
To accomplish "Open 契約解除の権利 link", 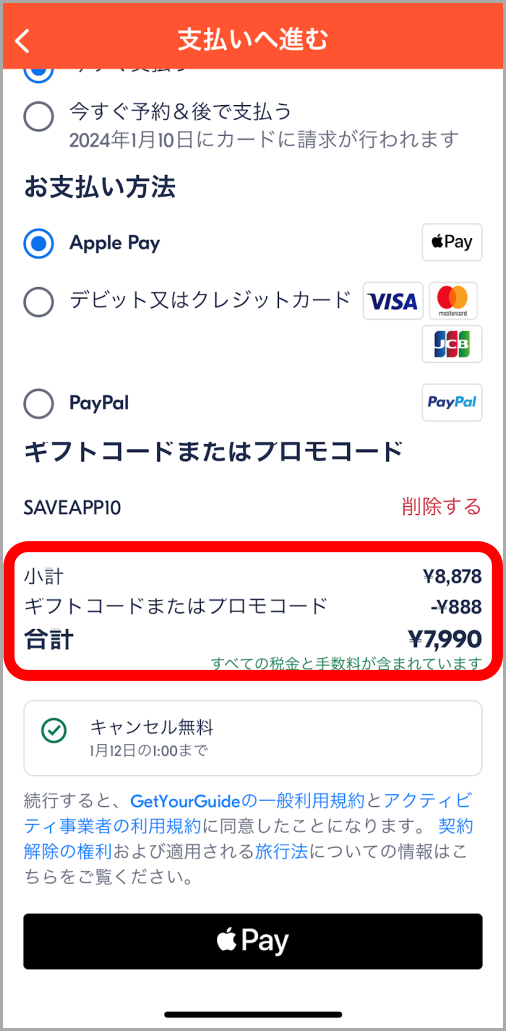I will [x=248, y=840].
